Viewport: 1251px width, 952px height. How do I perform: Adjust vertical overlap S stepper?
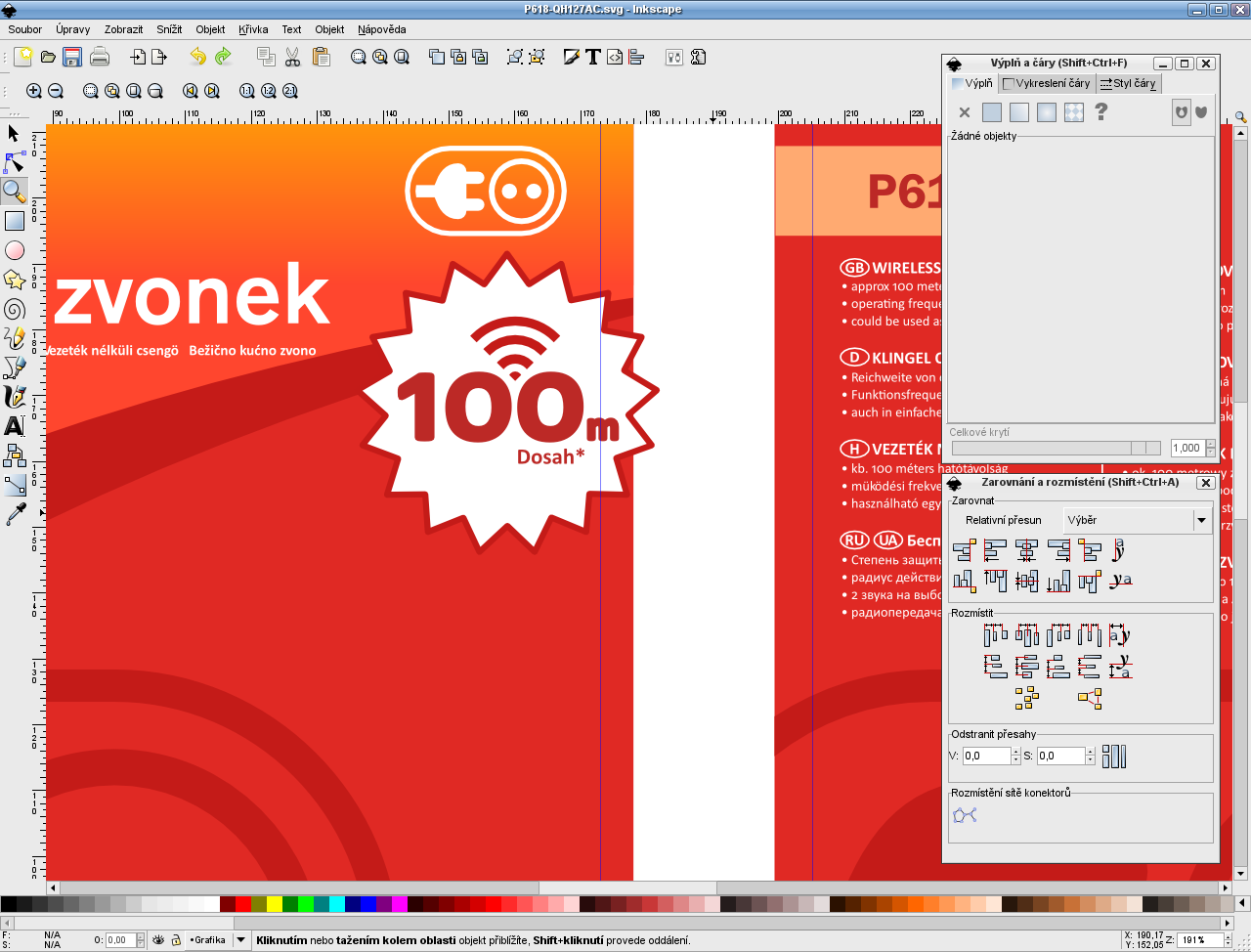tap(1091, 756)
